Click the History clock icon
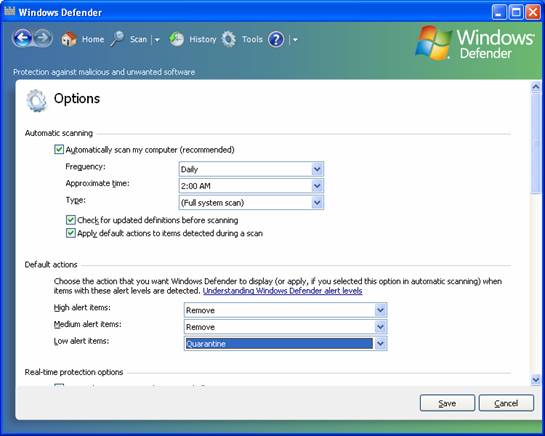 177,39
